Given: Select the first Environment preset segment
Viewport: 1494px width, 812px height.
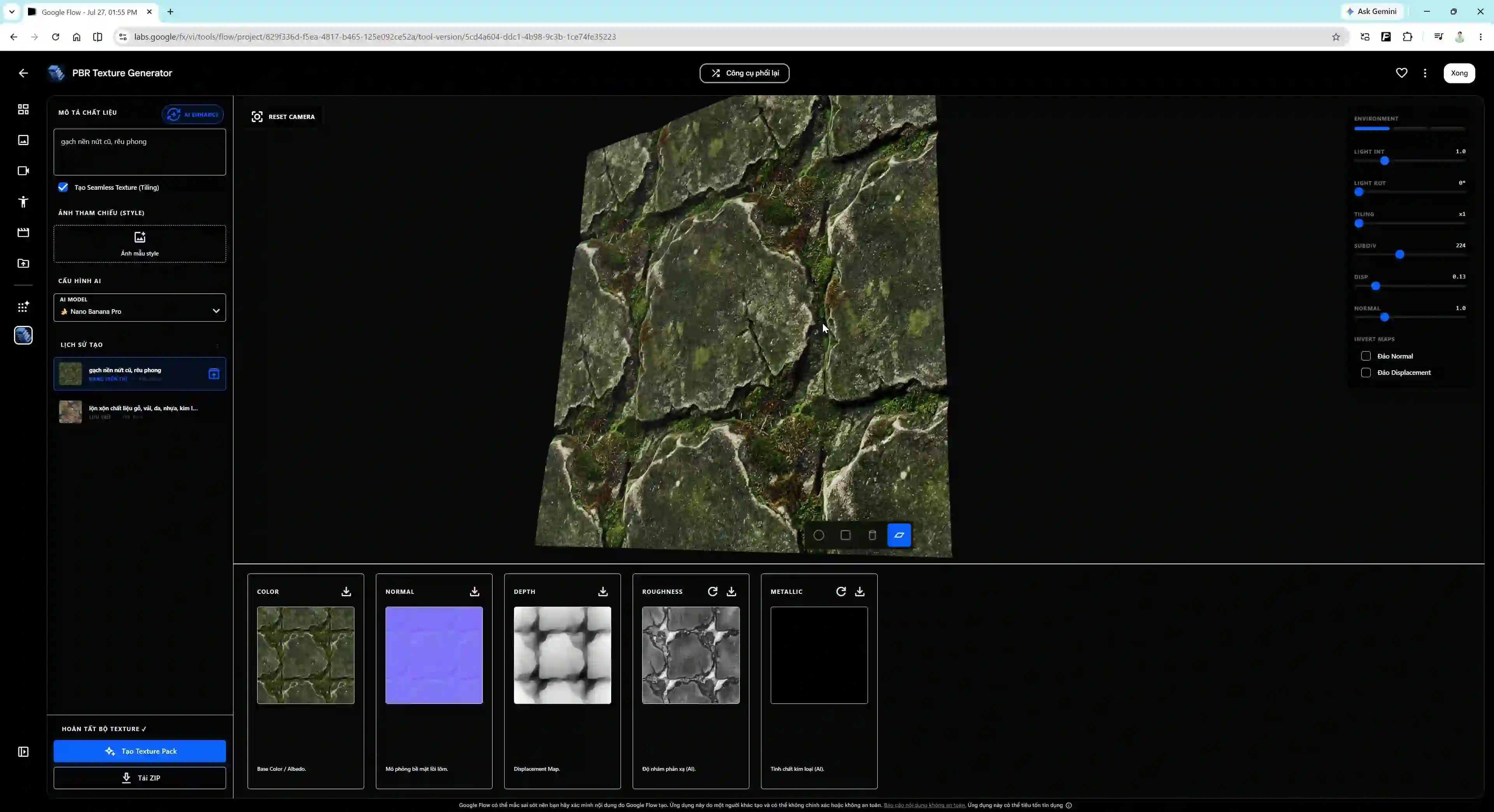Looking at the screenshot, I should click(x=1371, y=129).
